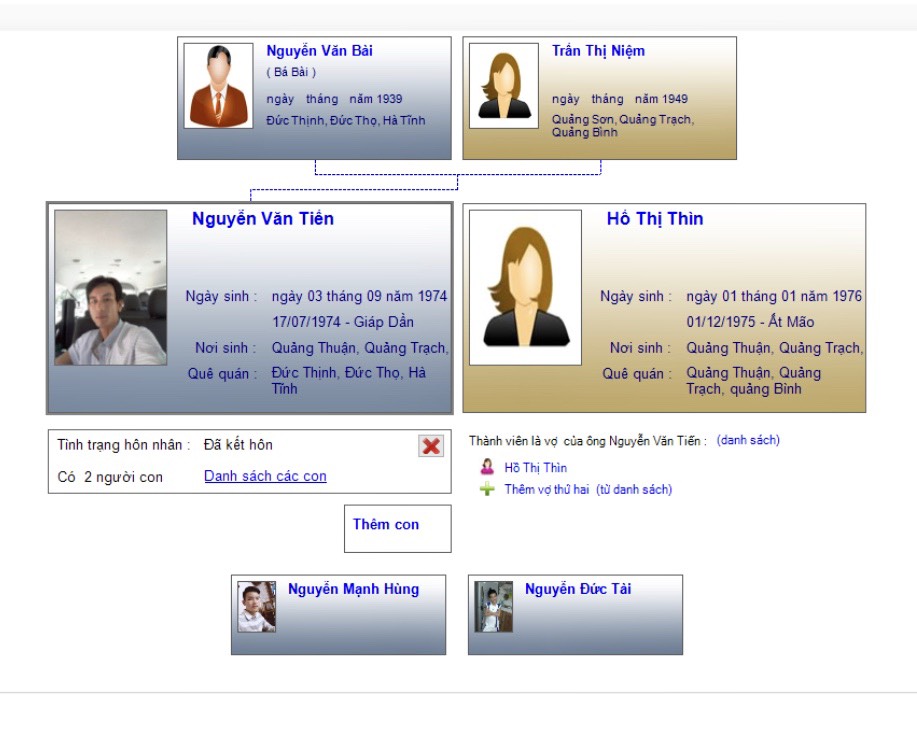Click Nguyễn Văn Tiến's profile photo
This screenshot has width=917, height=732.
coord(111,288)
